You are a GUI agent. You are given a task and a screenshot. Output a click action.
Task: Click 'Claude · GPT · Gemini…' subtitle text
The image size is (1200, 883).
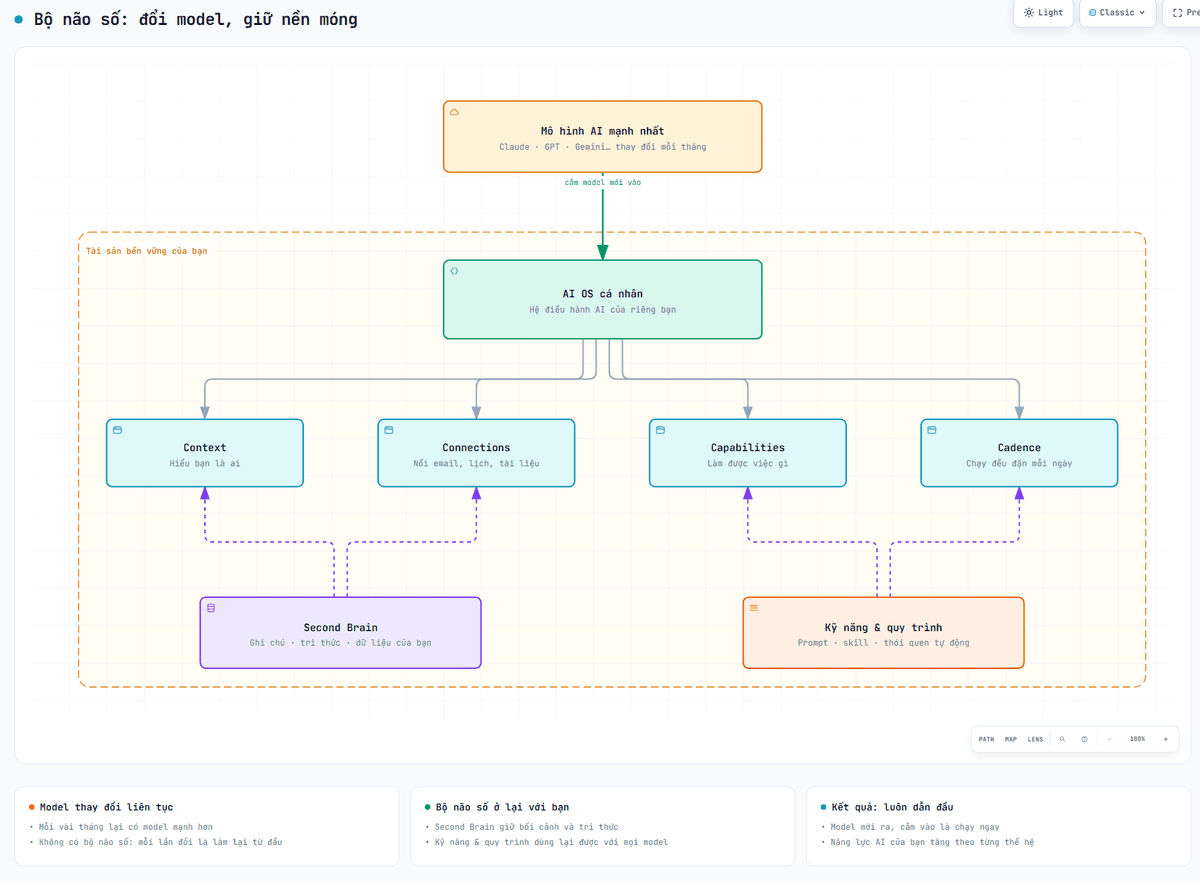tap(603, 147)
